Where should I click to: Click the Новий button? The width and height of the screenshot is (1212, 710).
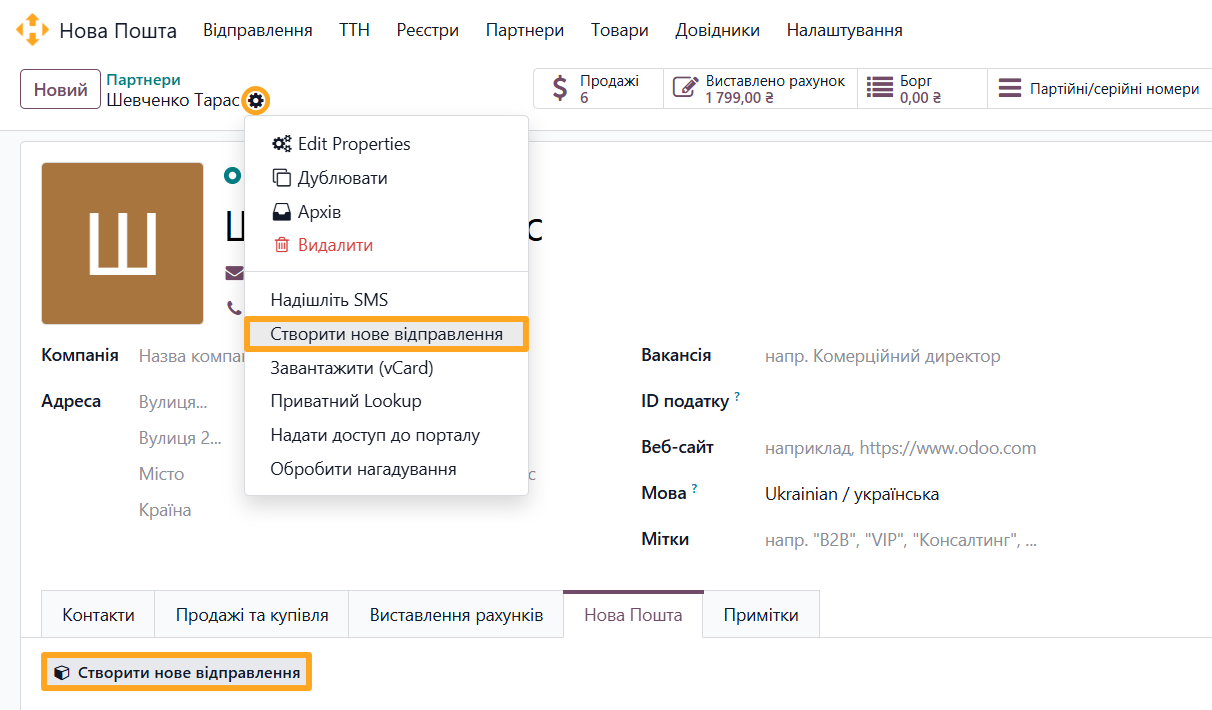pos(61,89)
